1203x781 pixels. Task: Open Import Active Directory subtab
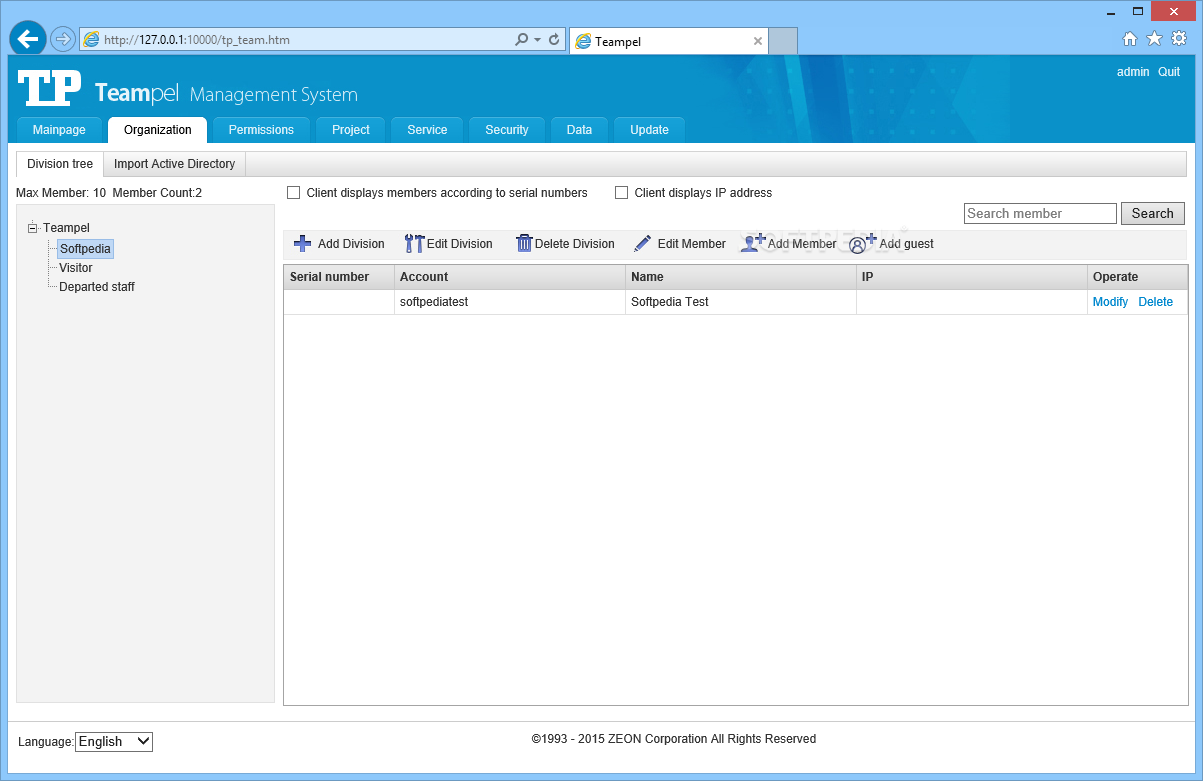pyautogui.click(x=174, y=164)
